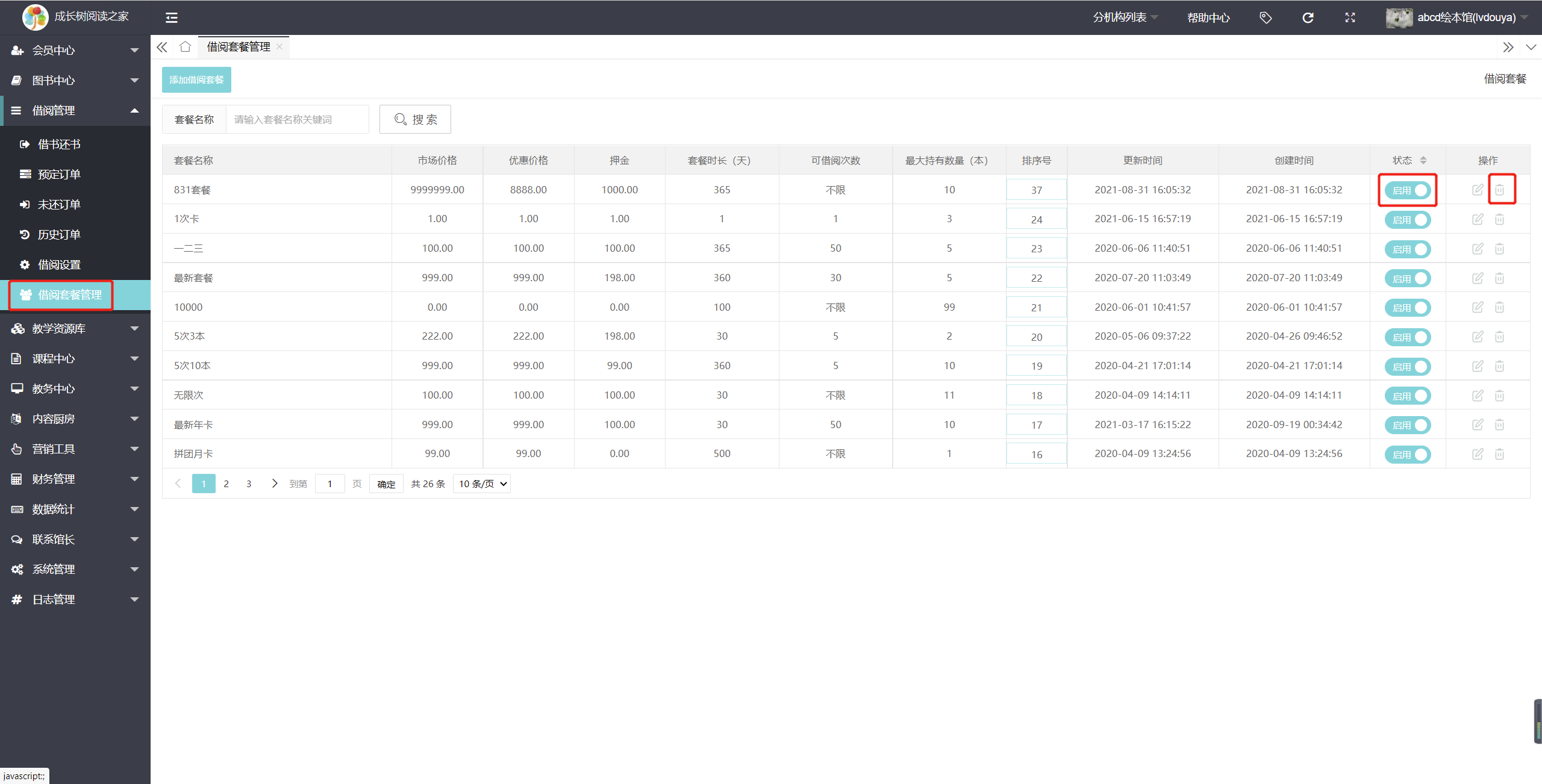Open 分机构列表 dropdown in header
Viewport: 1542px width, 784px height.
(x=1125, y=17)
